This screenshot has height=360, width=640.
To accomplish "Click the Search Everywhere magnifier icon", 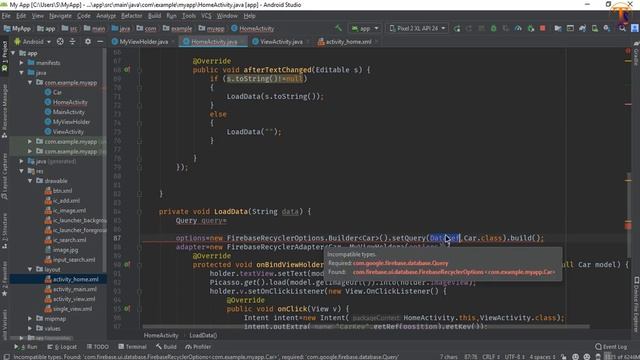I will pos(622,28).
